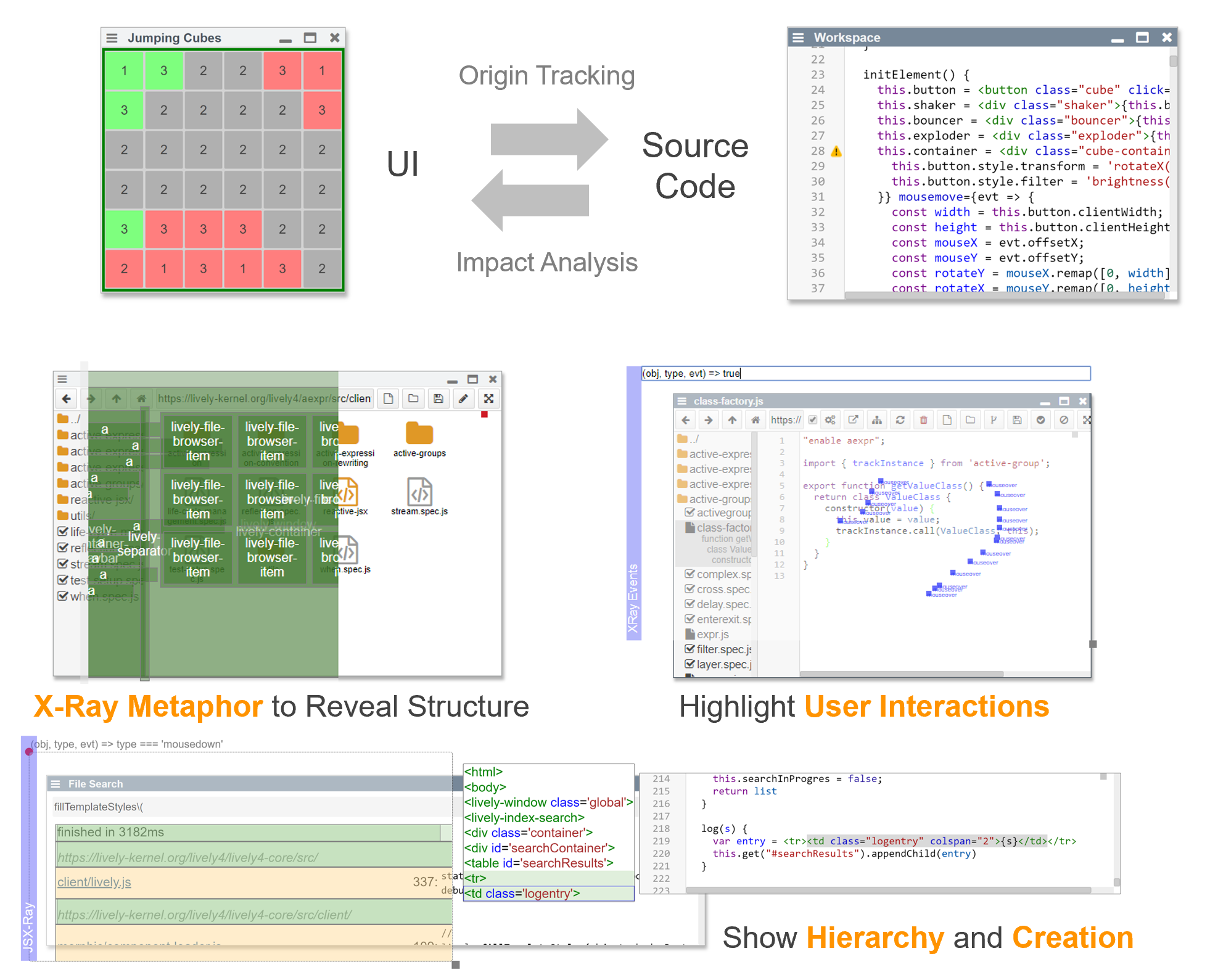Click the fullscreen expand icon in file browser
Viewport: 1210px width, 980px height.
pos(488,399)
